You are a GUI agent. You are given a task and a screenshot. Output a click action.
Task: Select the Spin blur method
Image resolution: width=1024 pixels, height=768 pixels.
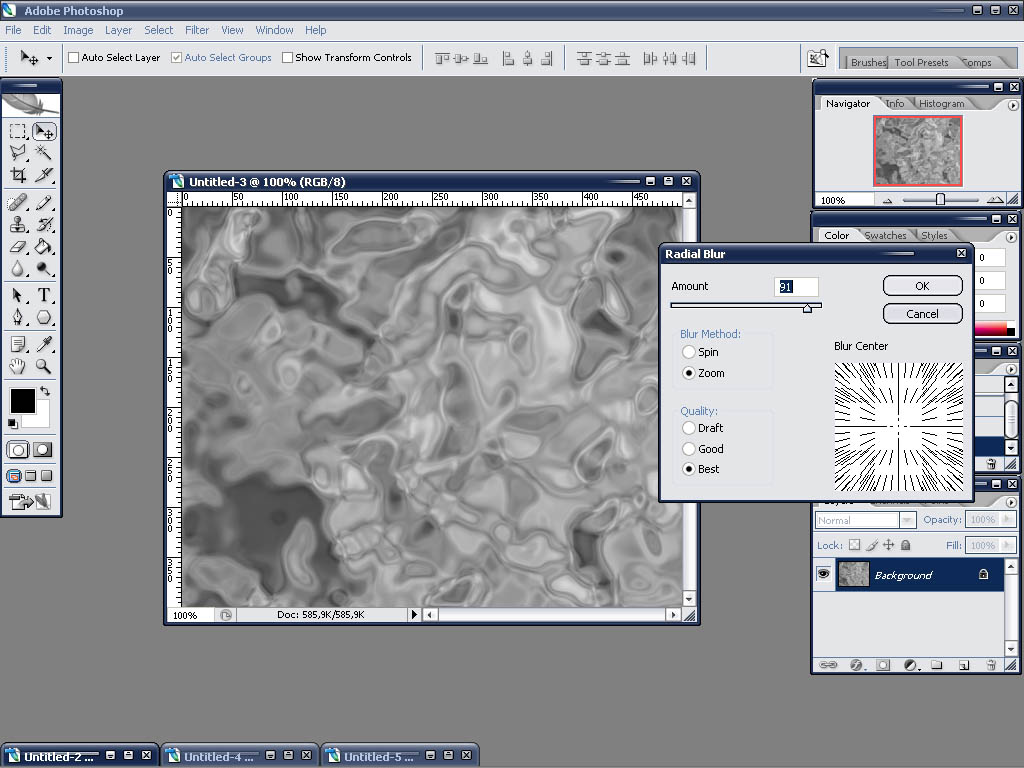[688, 352]
